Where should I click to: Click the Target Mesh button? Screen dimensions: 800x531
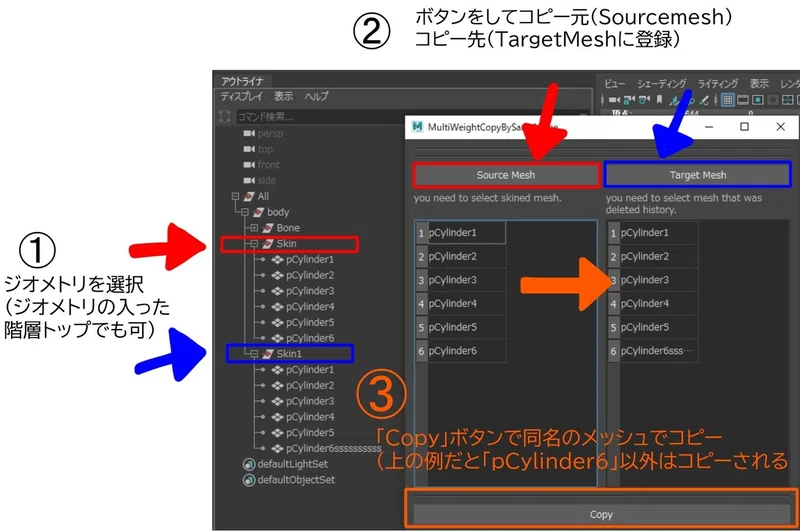click(697, 175)
